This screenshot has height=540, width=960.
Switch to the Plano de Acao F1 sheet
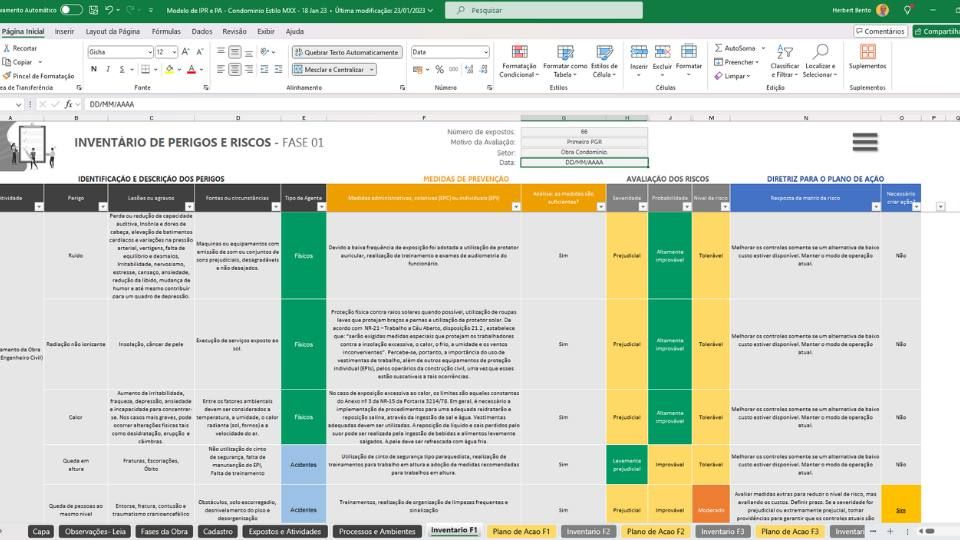(521, 531)
